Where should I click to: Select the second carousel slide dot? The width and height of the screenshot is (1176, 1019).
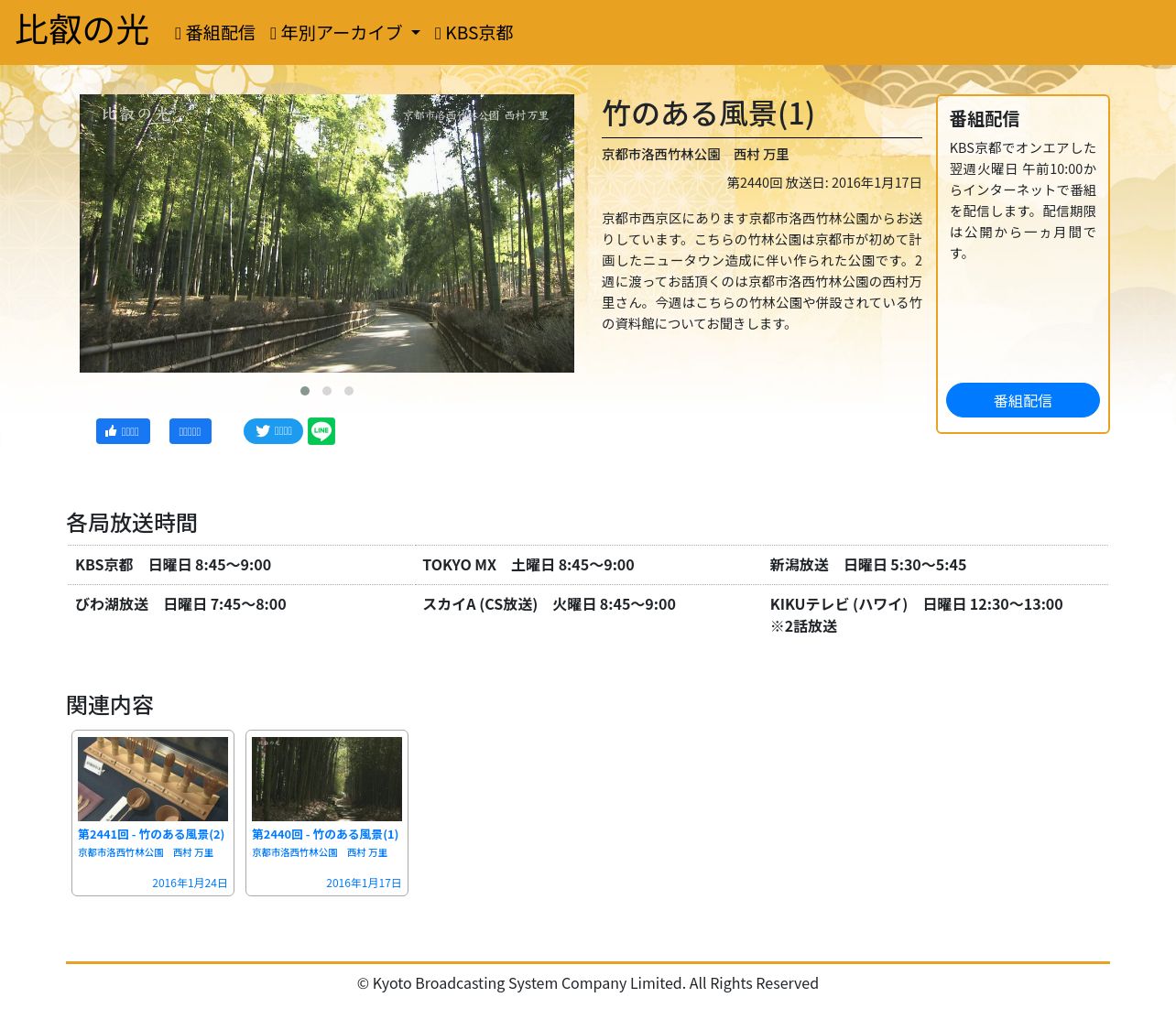[x=327, y=391]
